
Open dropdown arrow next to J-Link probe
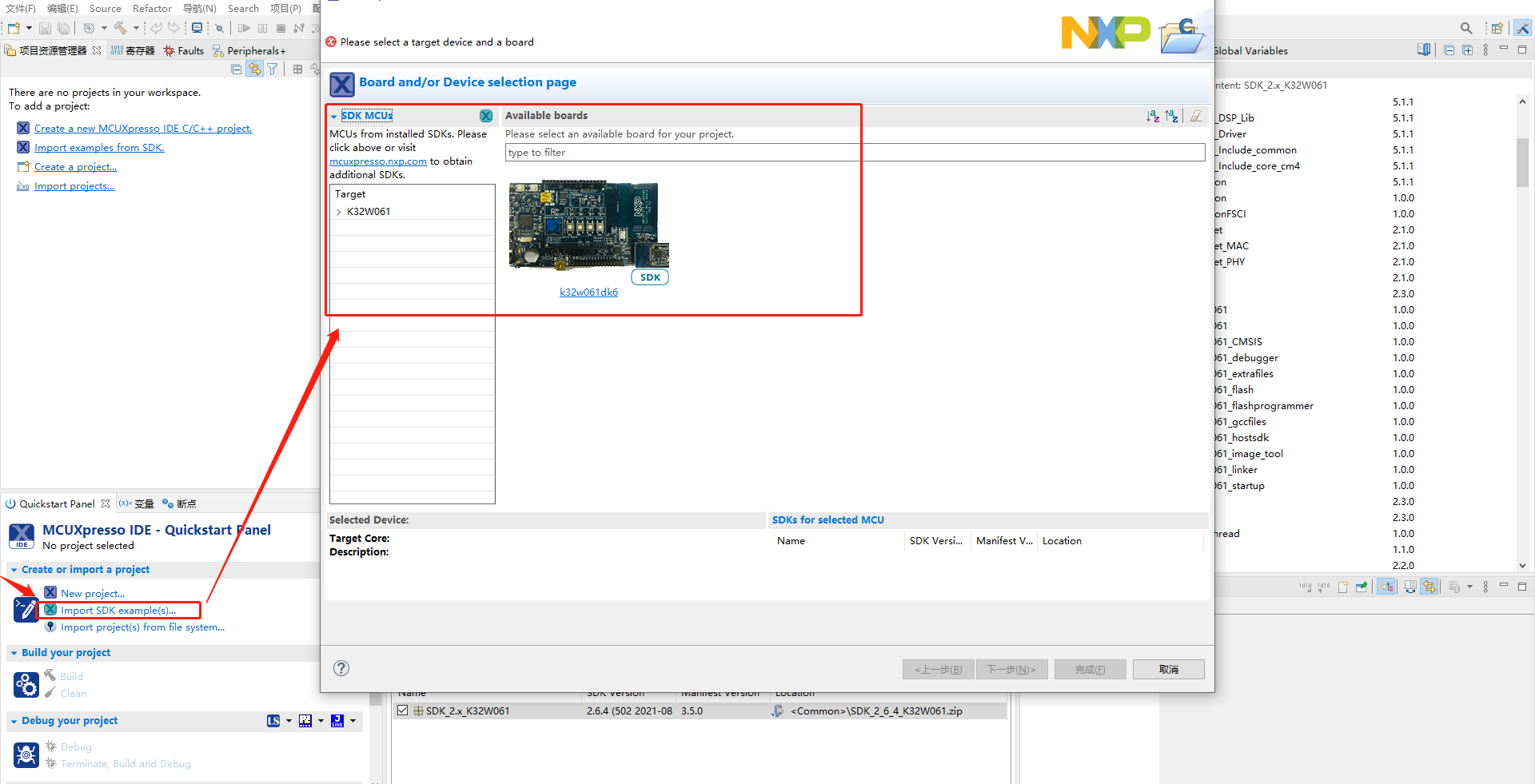pos(353,721)
